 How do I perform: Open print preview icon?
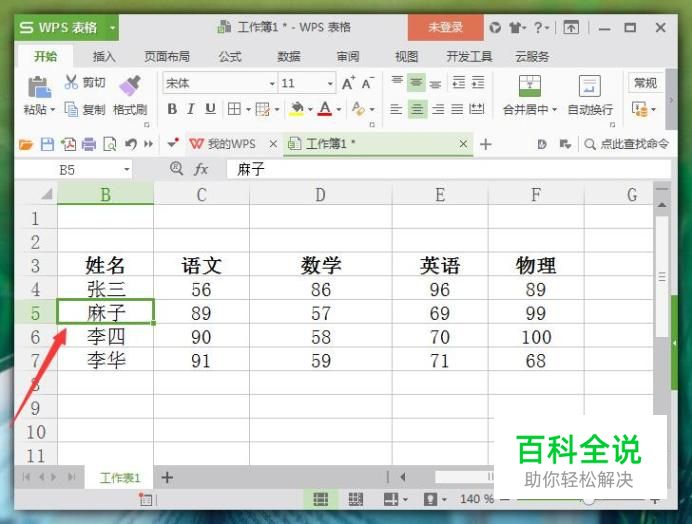[109, 144]
